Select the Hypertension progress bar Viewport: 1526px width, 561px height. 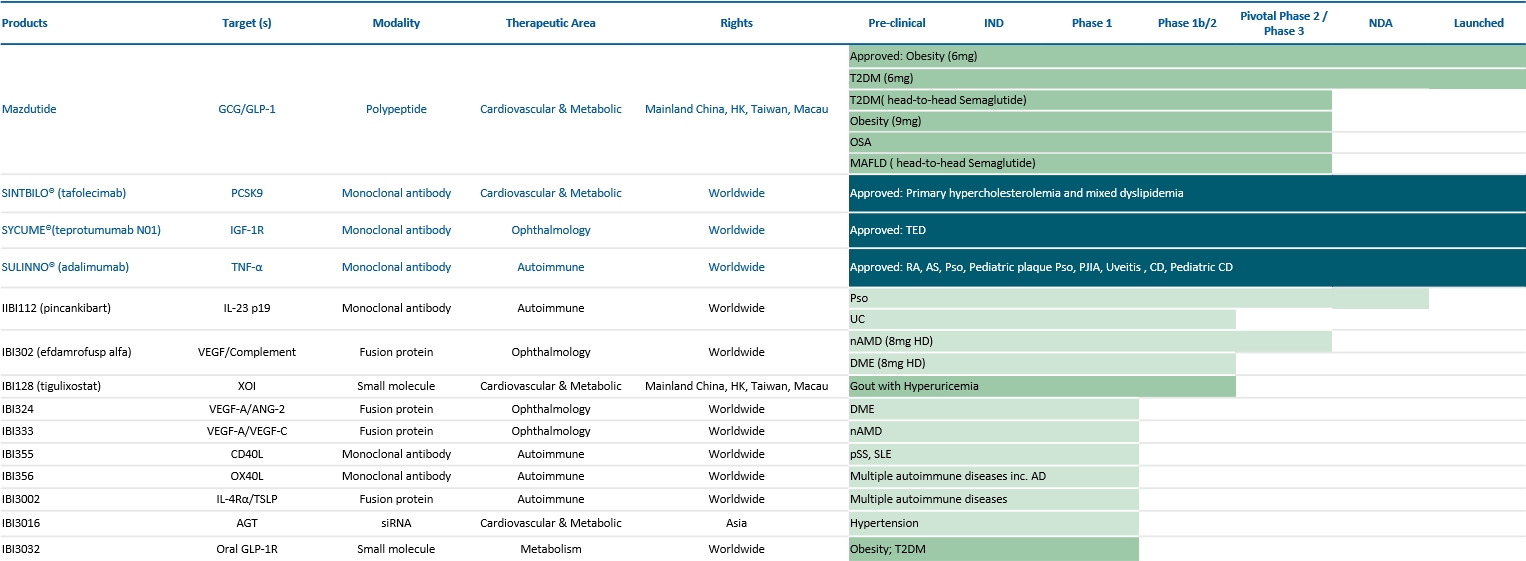[993, 523]
